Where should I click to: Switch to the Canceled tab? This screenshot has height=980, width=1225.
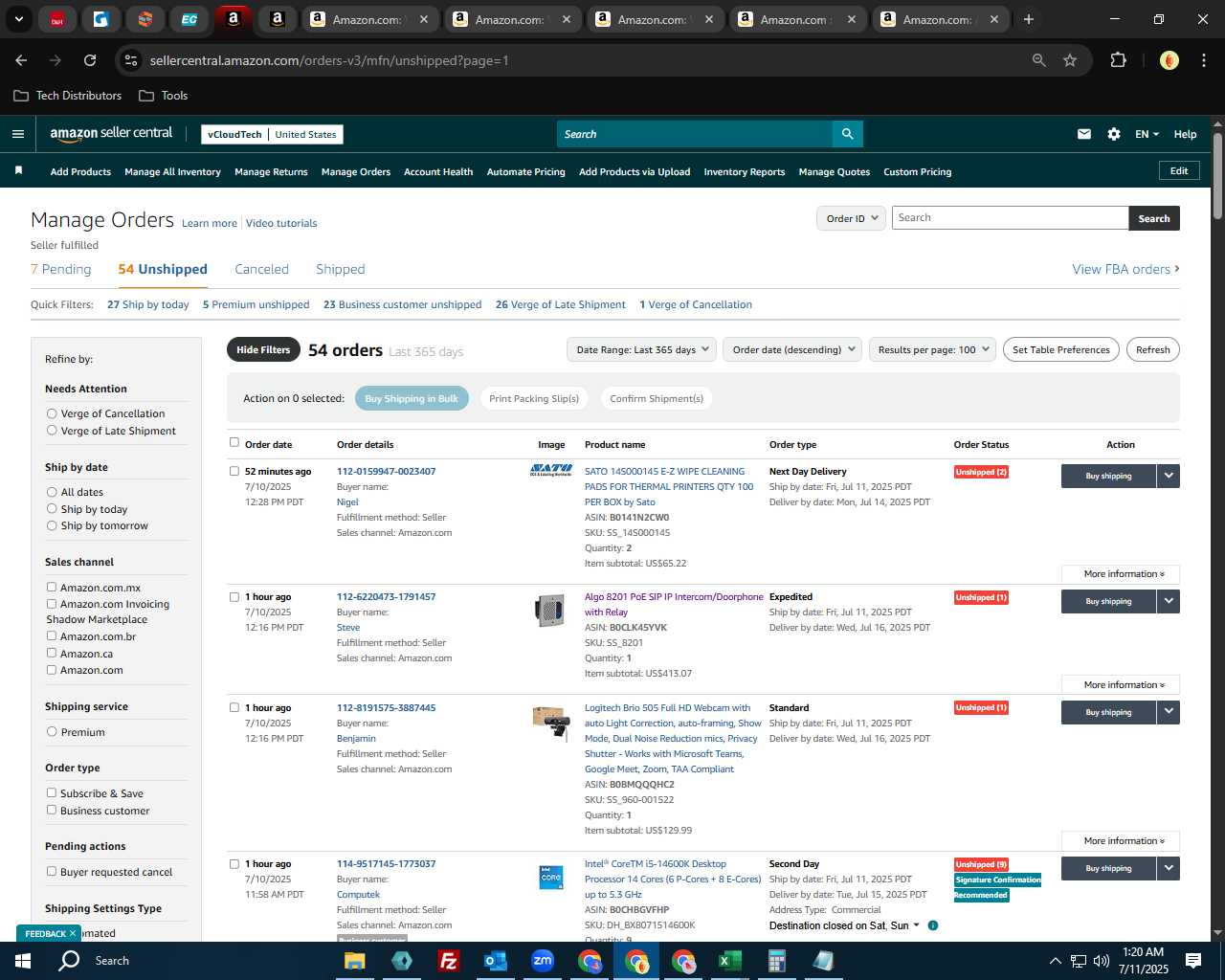click(261, 269)
